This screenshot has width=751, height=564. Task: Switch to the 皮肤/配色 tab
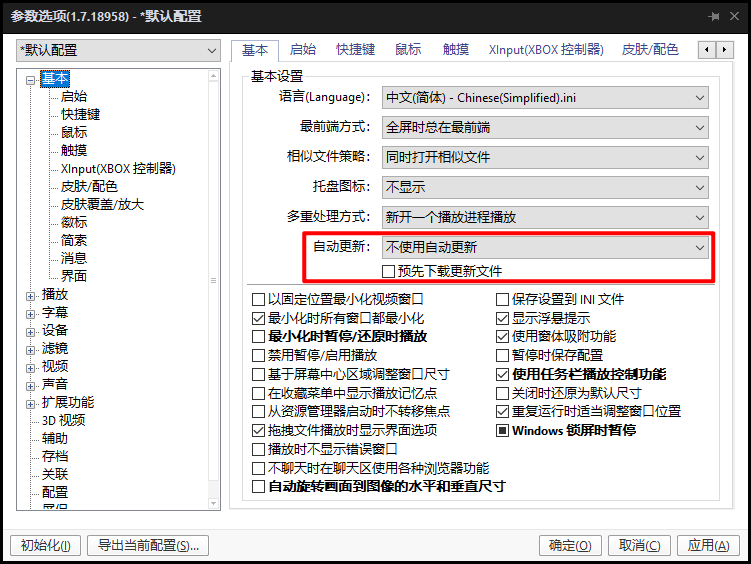pos(650,49)
